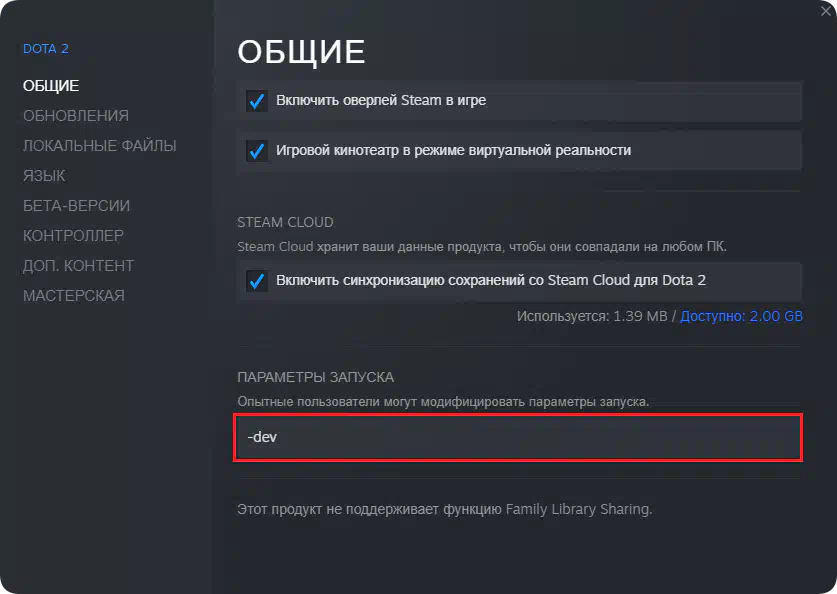Select the ЯЗЫК tab
The height and width of the screenshot is (594, 837).
44,176
